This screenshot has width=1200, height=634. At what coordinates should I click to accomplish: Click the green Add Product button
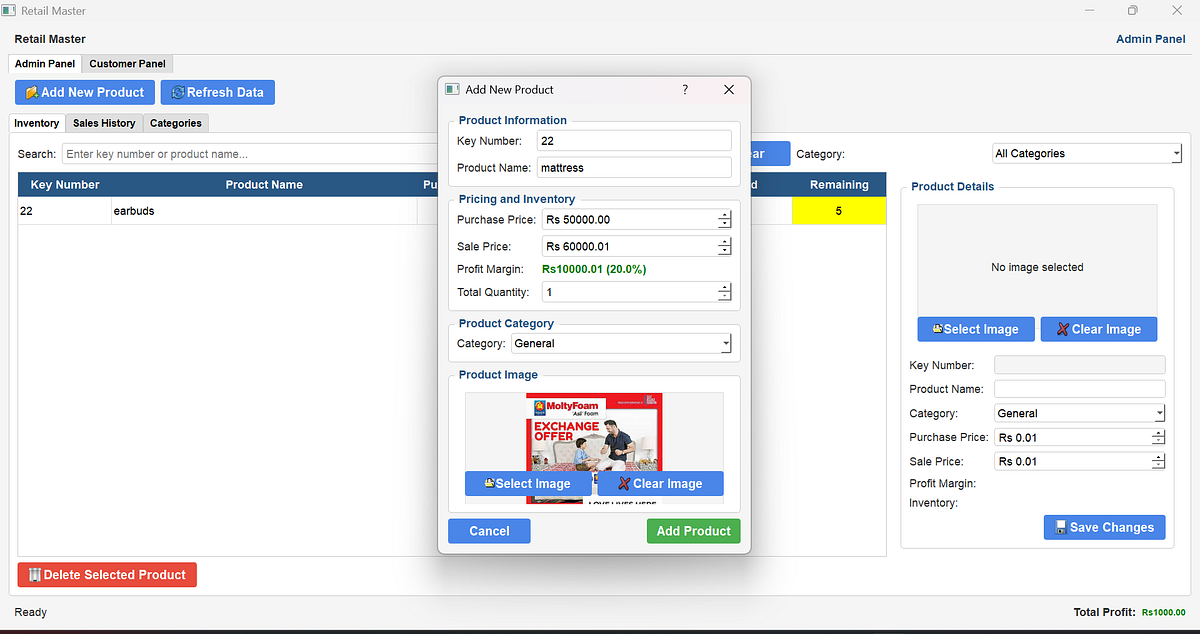tap(693, 531)
